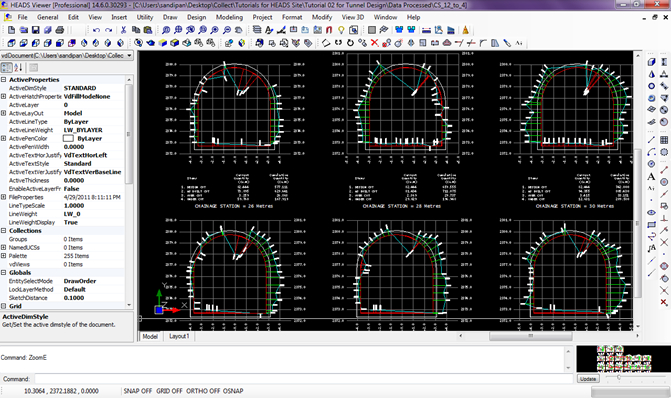Toggle GRID OFF in the status bar

point(169,391)
